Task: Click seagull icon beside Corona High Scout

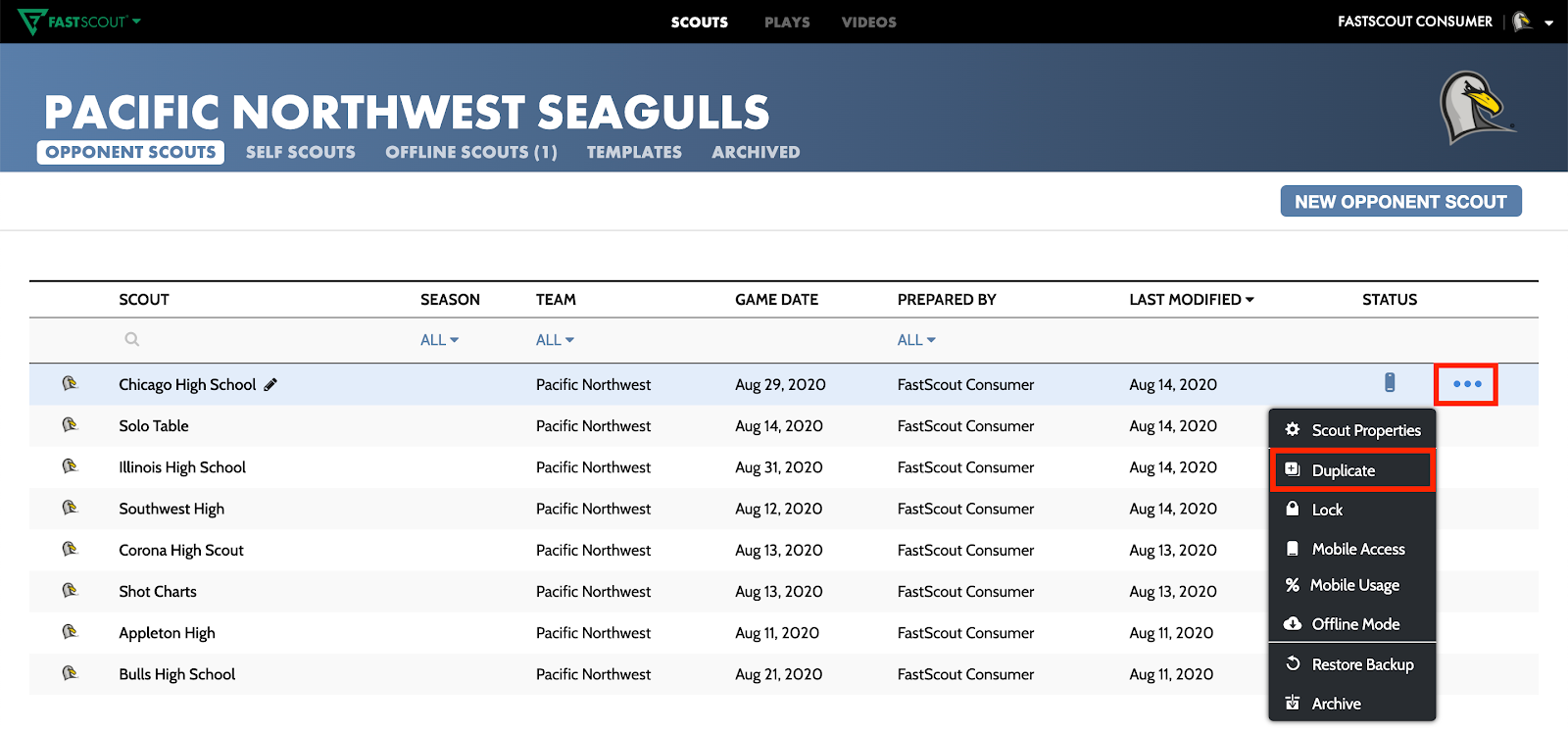Action: (x=70, y=549)
